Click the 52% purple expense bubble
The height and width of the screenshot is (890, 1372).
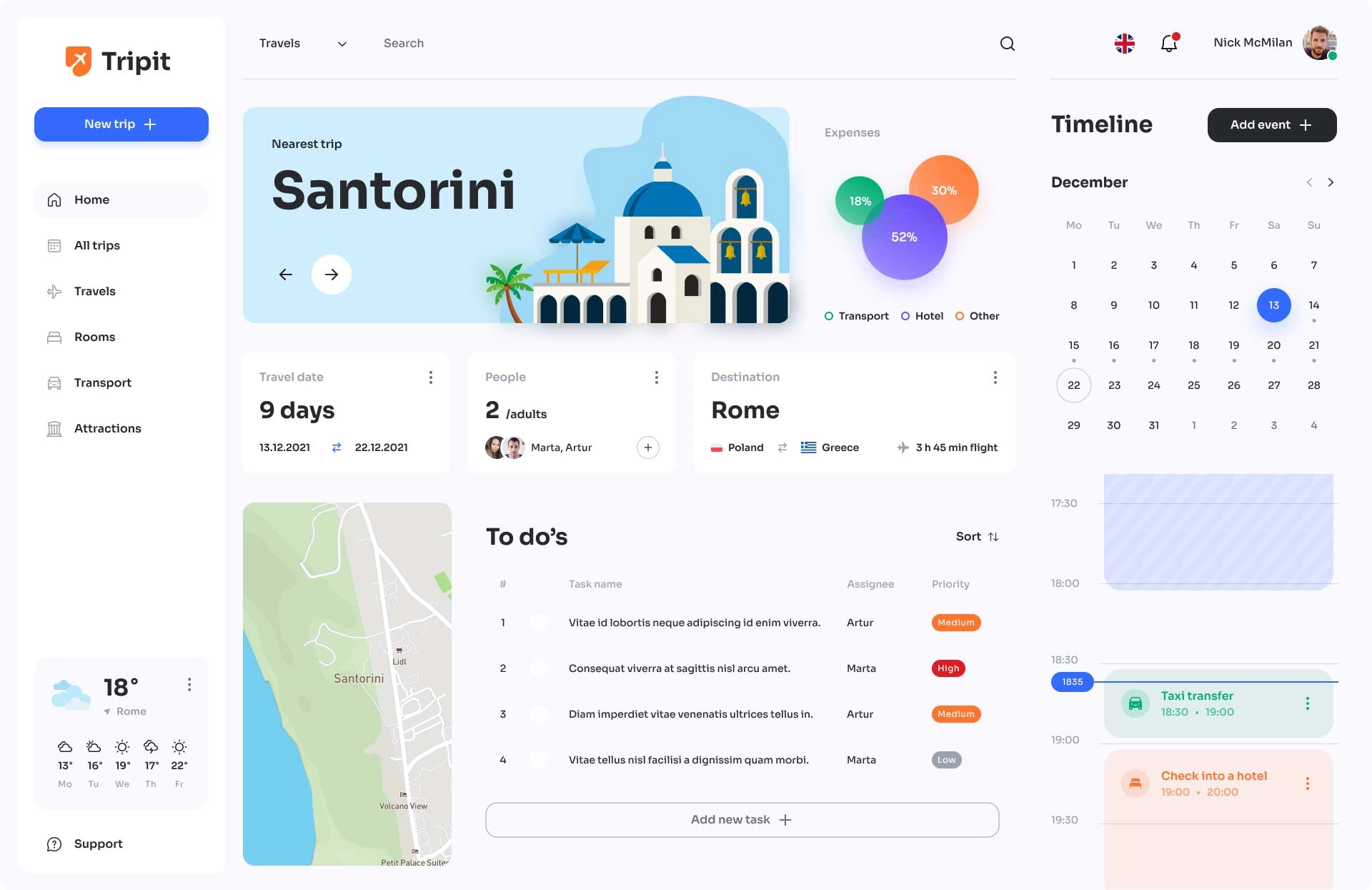(x=904, y=237)
